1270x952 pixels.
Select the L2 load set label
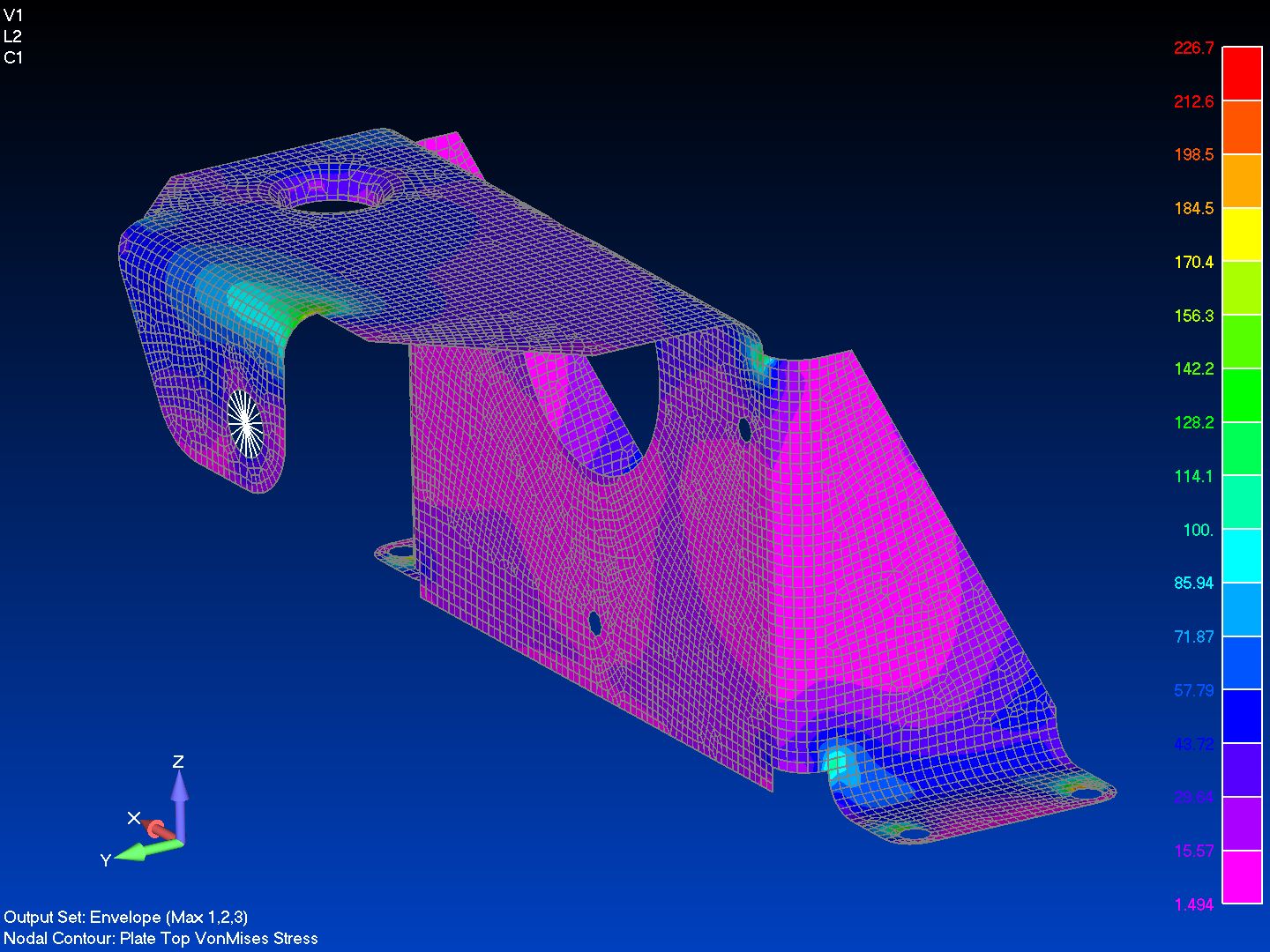[x=14, y=37]
